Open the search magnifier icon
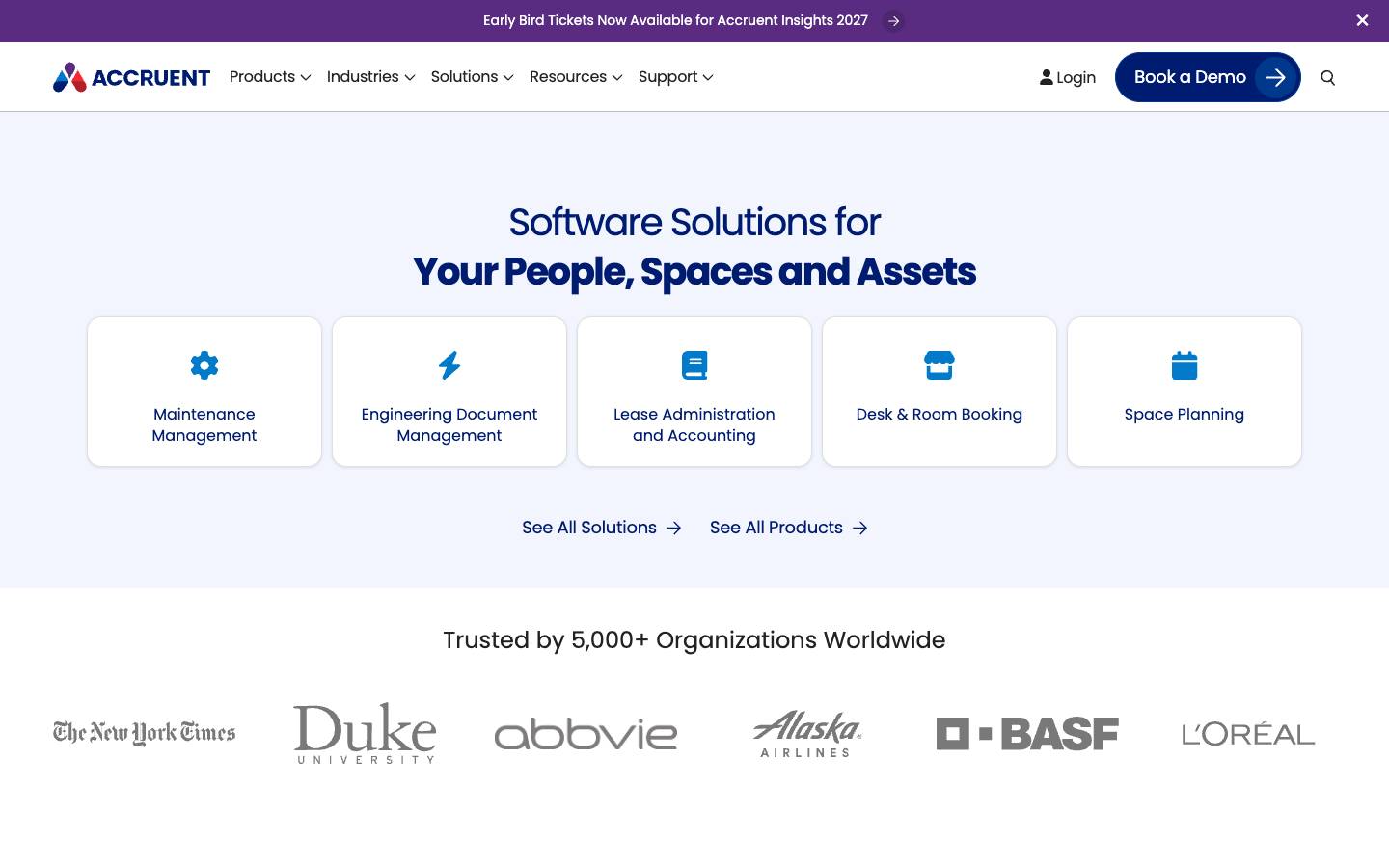 (1328, 78)
